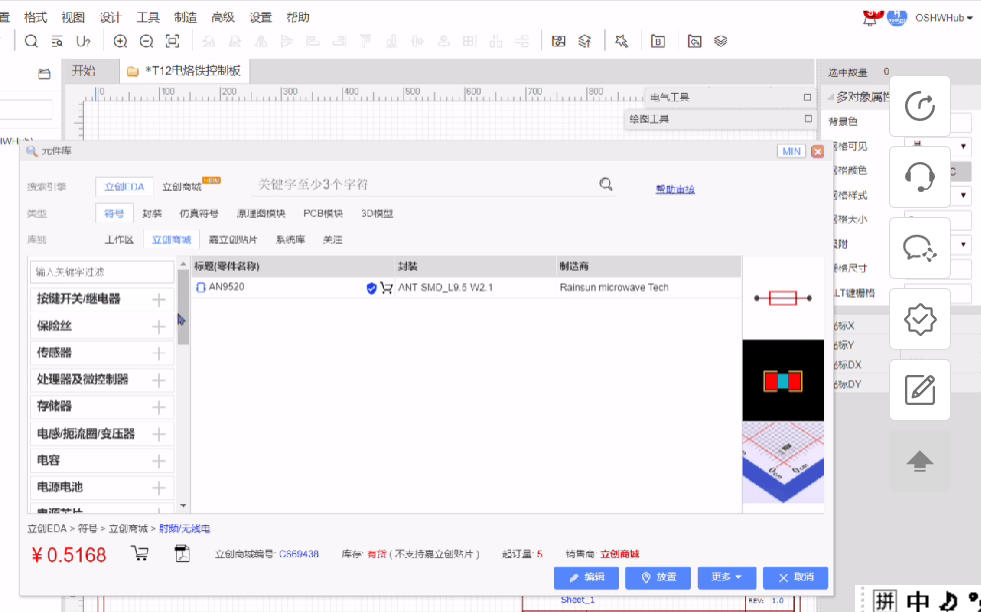Click the zoom out toolbar icon
This screenshot has width=981, height=612.
click(146, 41)
